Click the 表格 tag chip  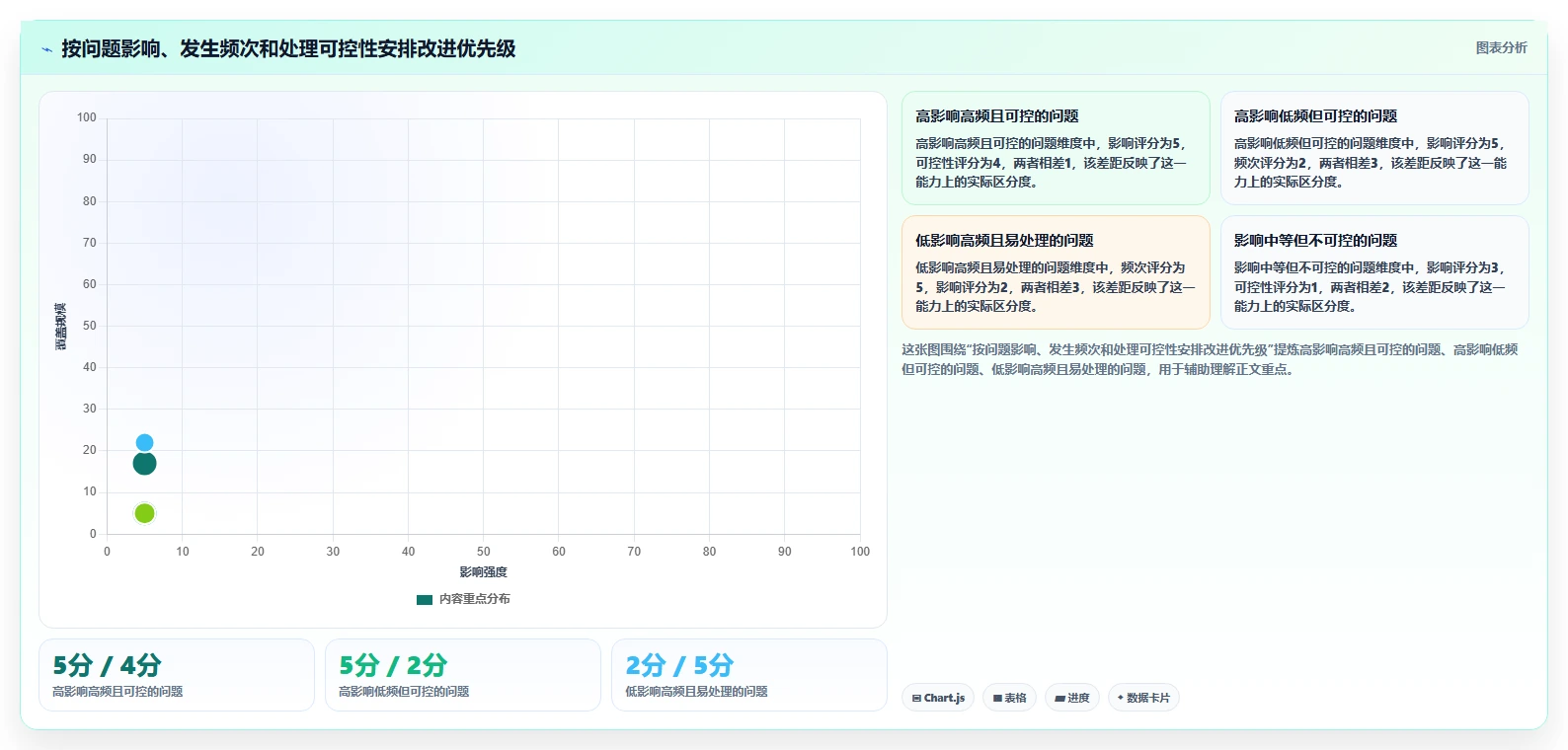tap(1009, 698)
